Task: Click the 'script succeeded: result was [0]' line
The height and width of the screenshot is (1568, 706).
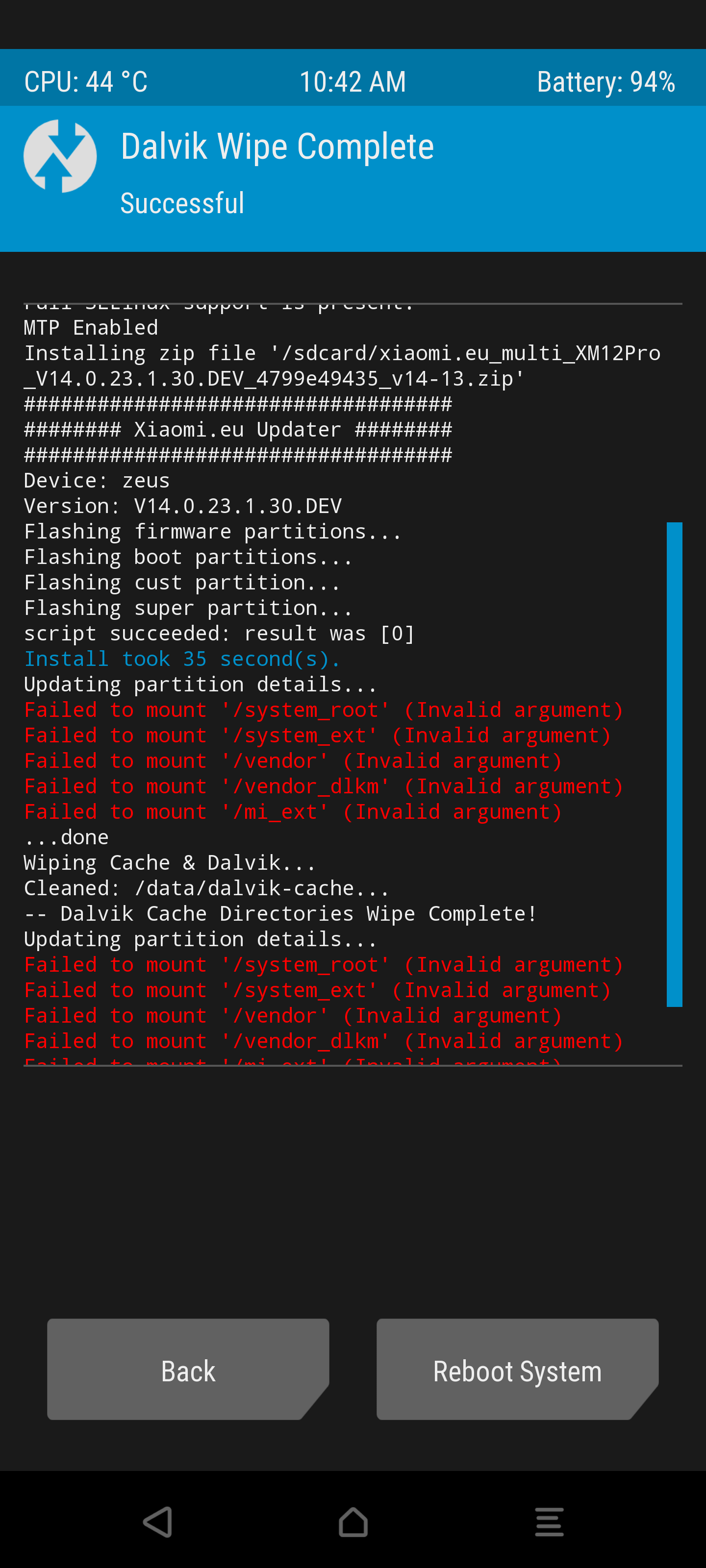Action: coord(219,634)
